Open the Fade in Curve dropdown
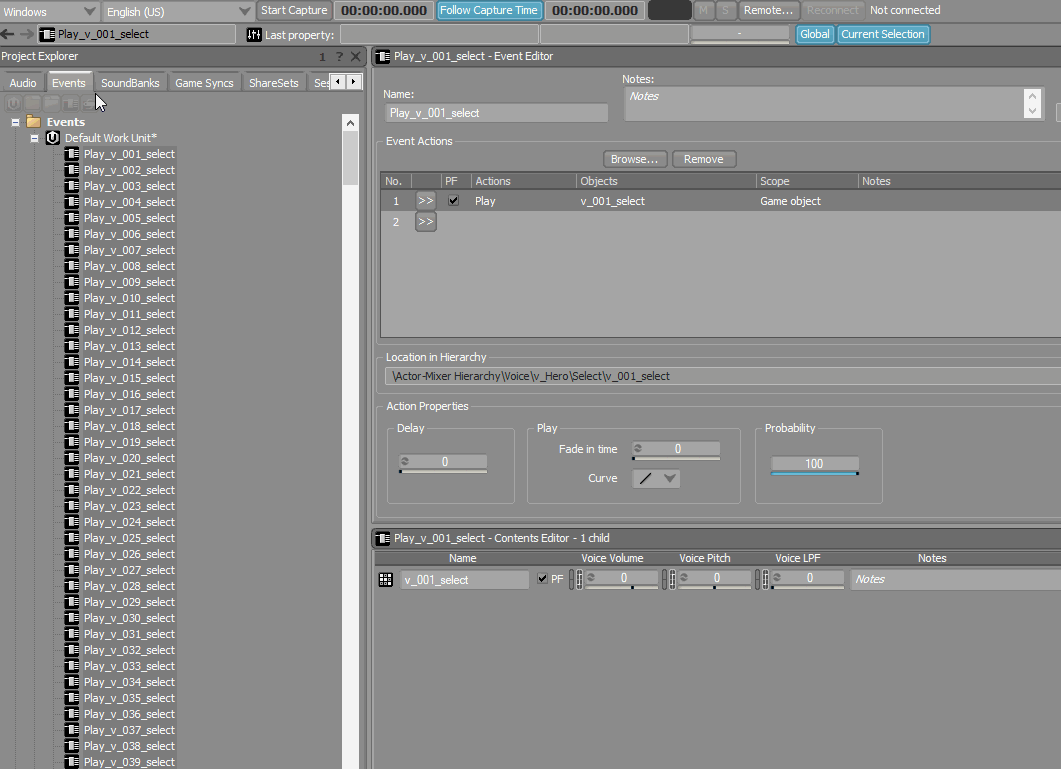This screenshot has height=769, width=1061. click(x=656, y=479)
